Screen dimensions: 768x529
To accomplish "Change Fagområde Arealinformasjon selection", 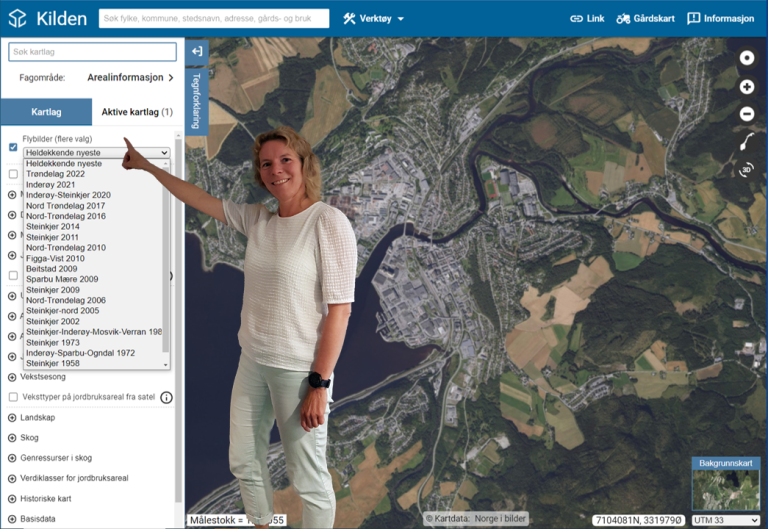I will coord(130,77).
